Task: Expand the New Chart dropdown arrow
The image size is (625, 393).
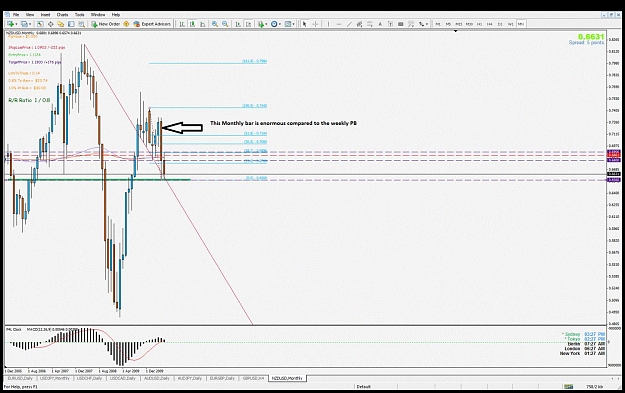Action: 16,24
